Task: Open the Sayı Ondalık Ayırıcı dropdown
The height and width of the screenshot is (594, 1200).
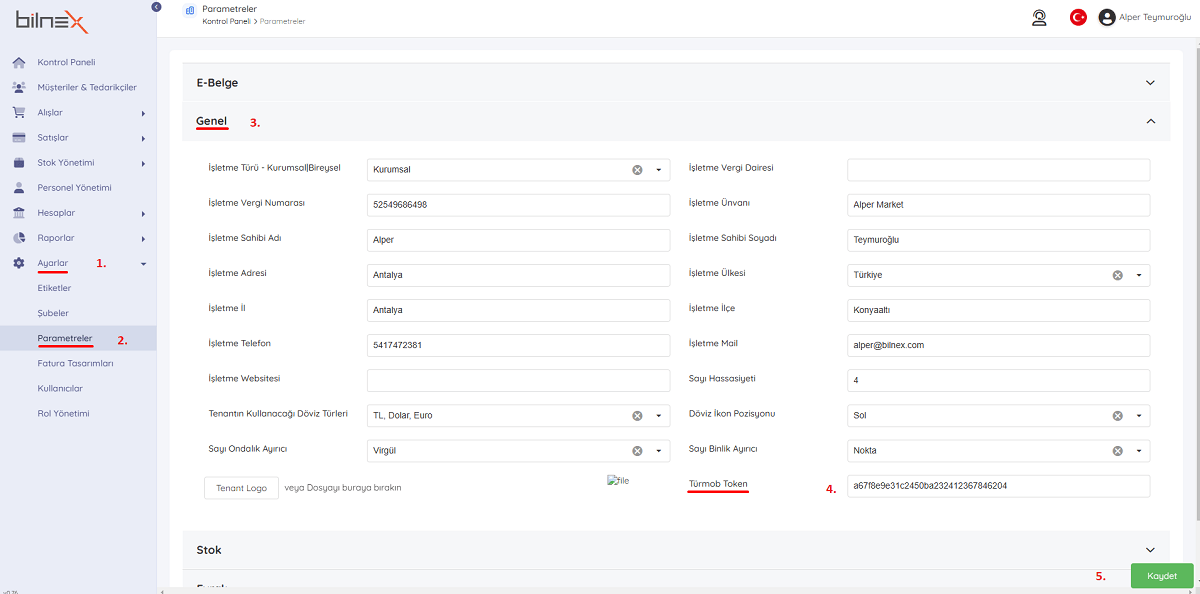Action: click(x=659, y=450)
